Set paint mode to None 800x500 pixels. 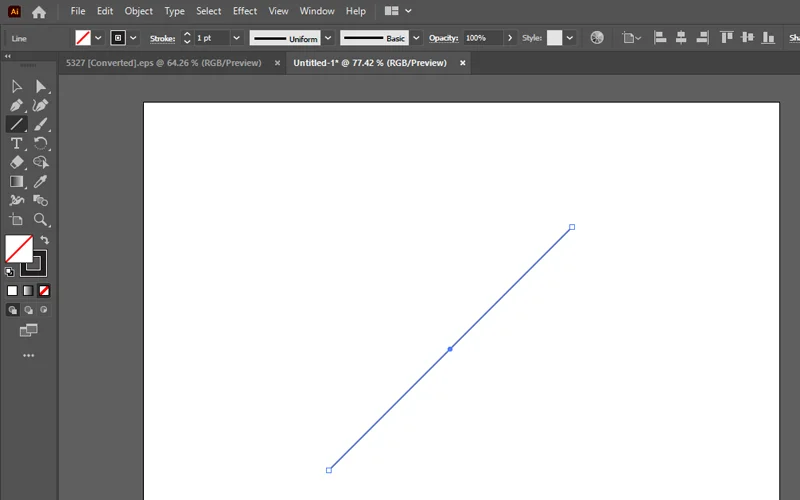44,291
